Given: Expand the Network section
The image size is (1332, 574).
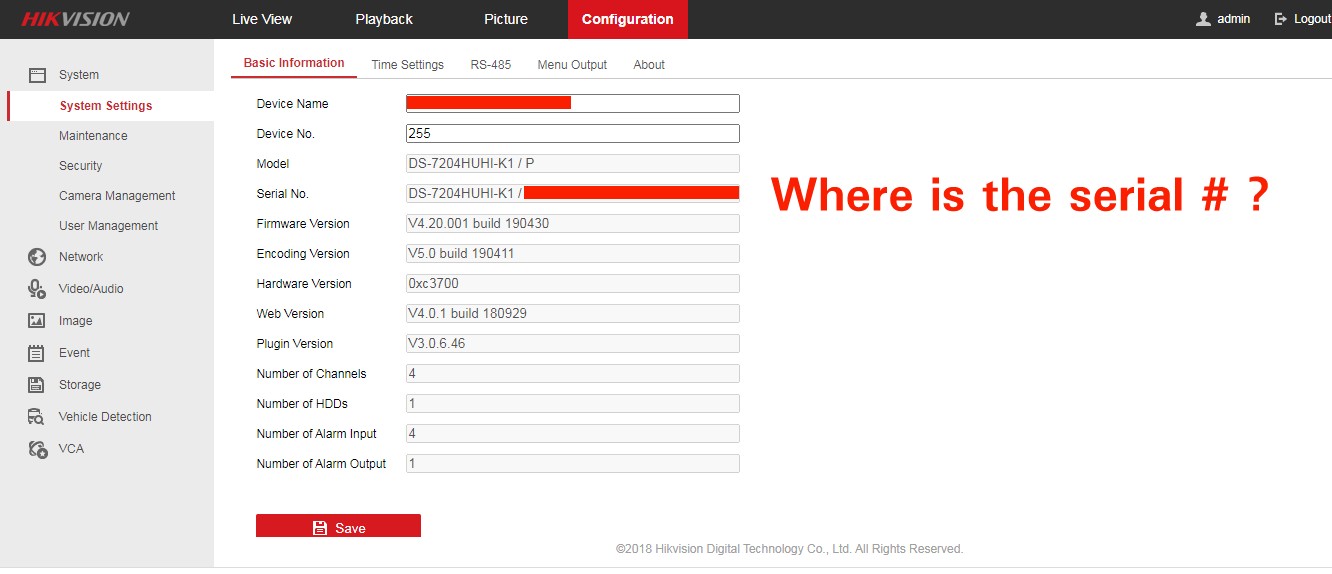Looking at the screenshot, I should click(x=81, y=257).
